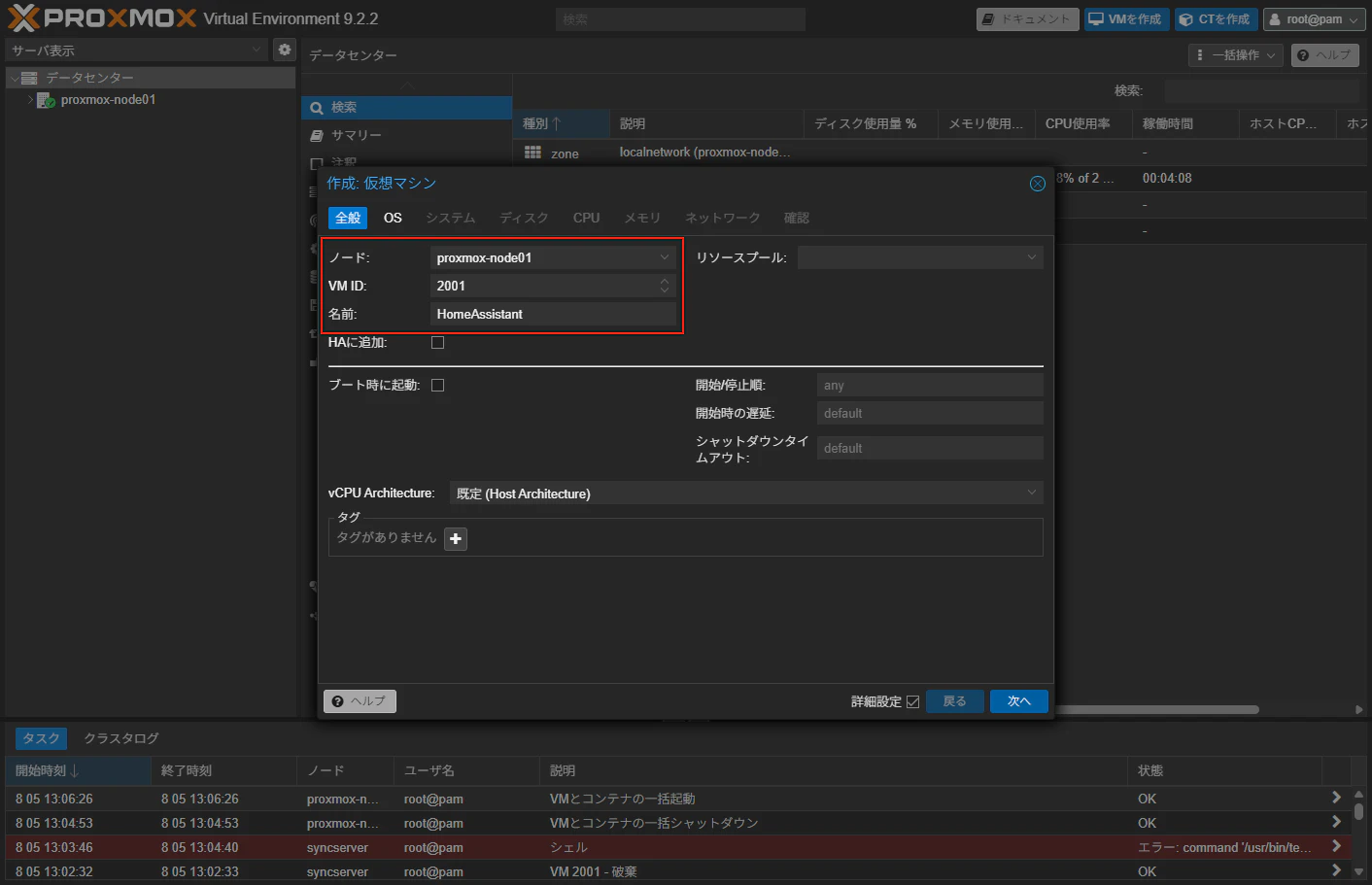Click the localnetwork (proxmox-node… description cell
This screenshot has height=885, width=1372.
point(705,153)
